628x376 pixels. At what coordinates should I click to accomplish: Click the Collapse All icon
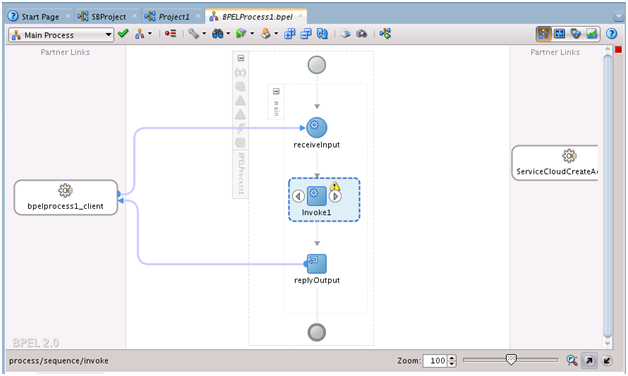306,34
